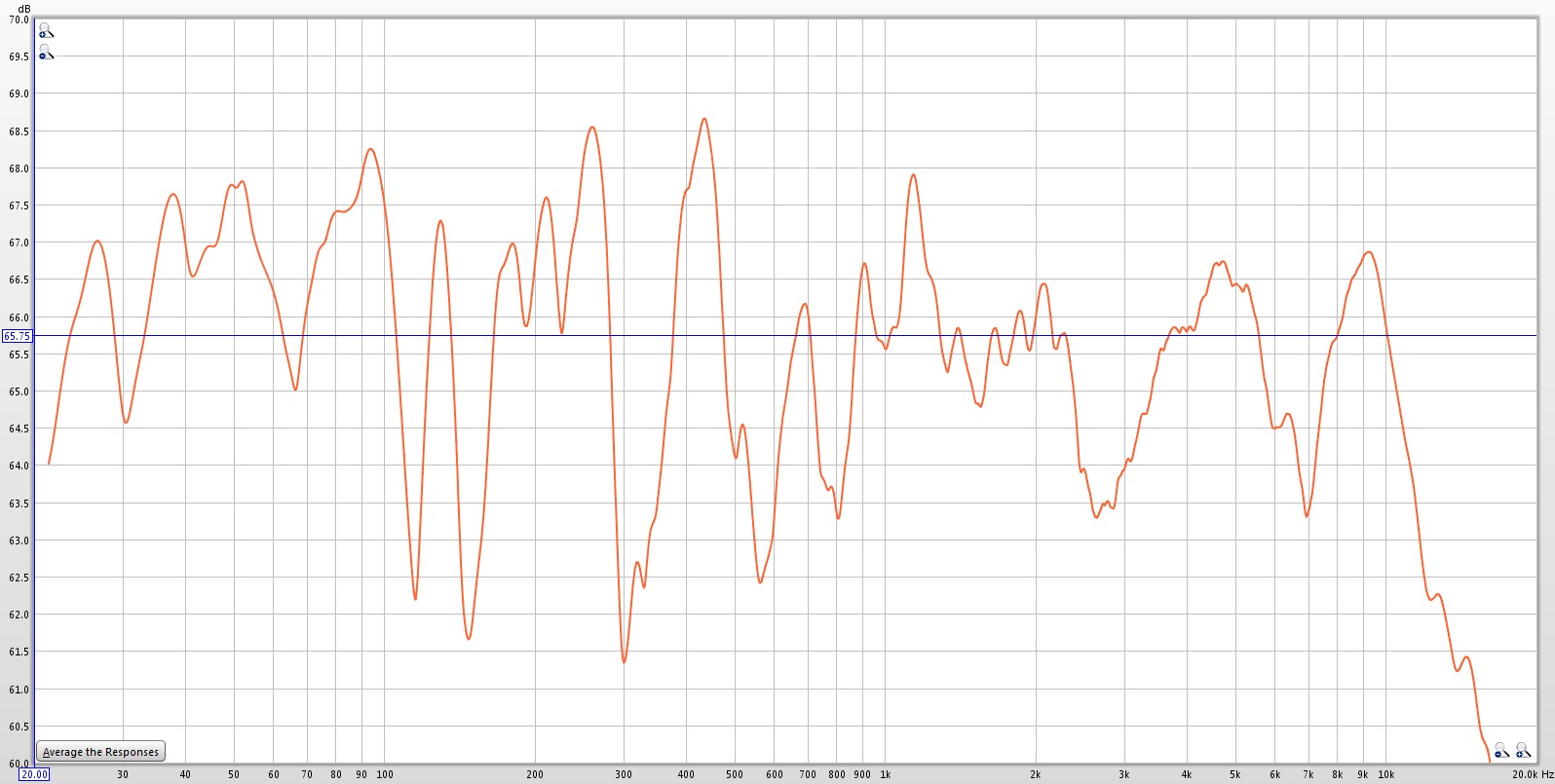Click the 65.75 dB cursor value box

17,336
